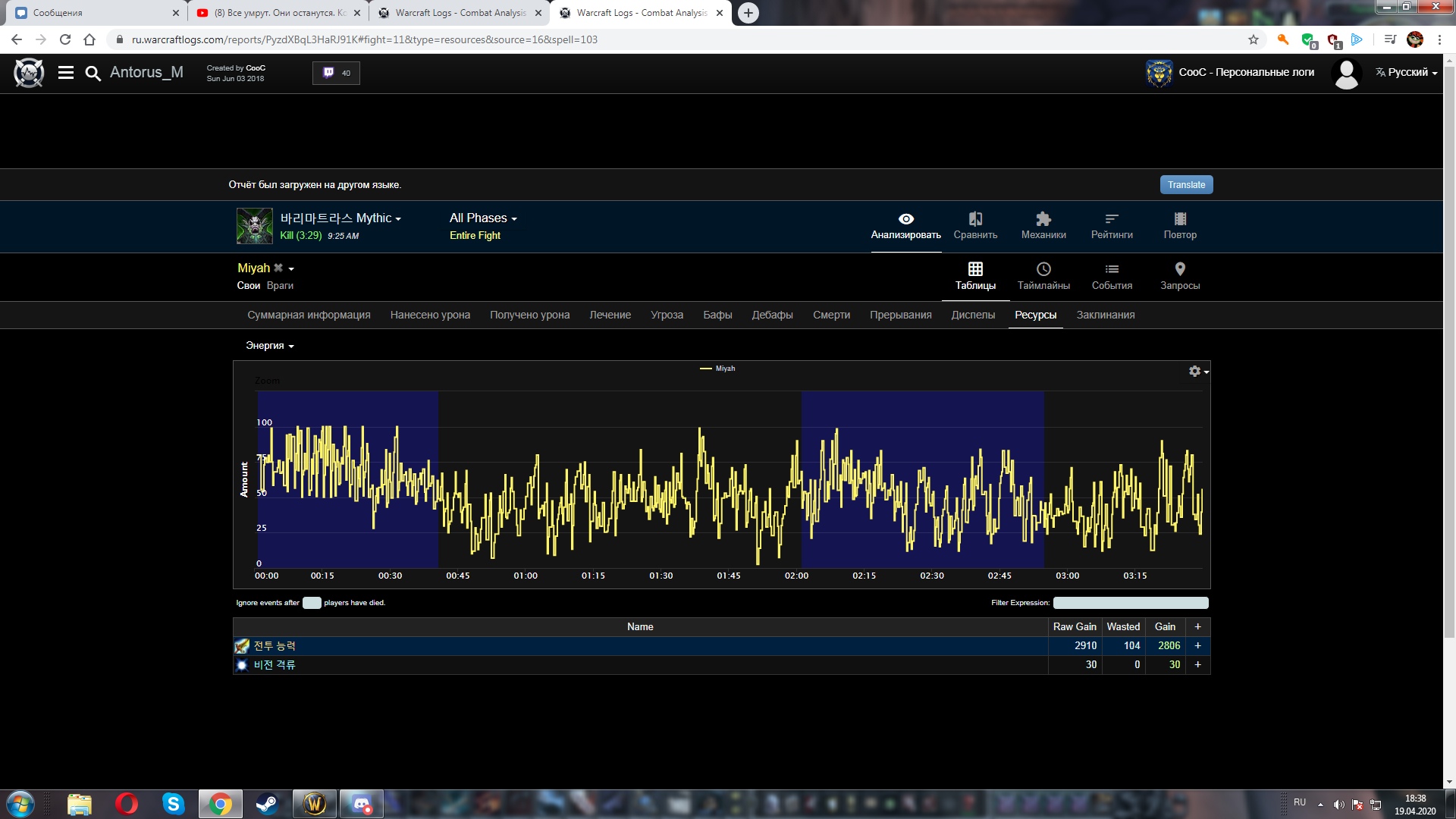Screen dimensions: 1456x819
Task: Click the Filter Expression input field
Action: point(1130,603)
